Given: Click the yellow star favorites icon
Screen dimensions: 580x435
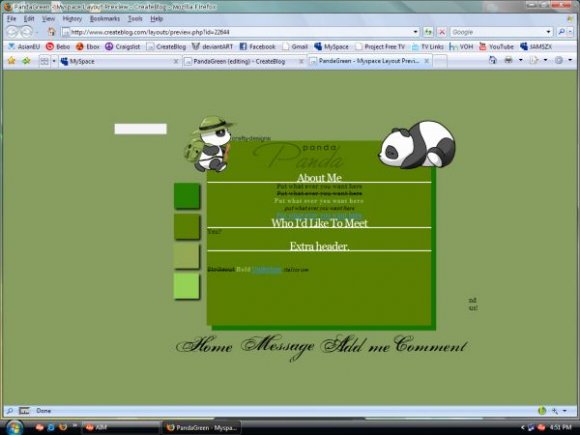Looking at the screenshot, I should [x=11, y=61].
